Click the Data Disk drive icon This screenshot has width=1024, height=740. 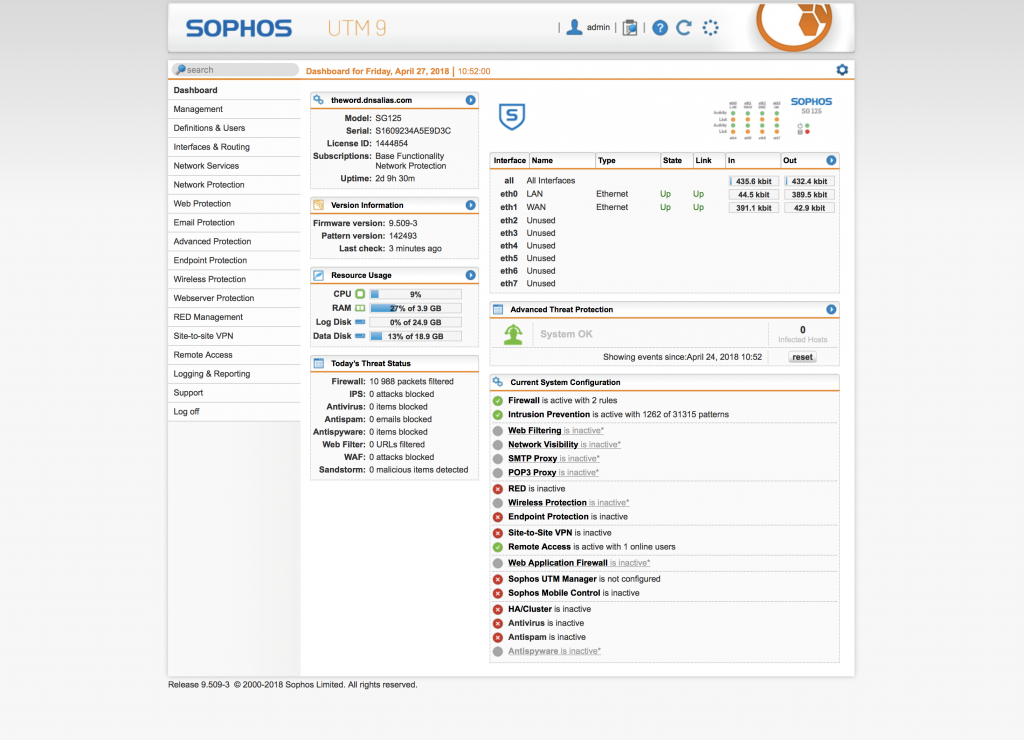click(360, 336)
